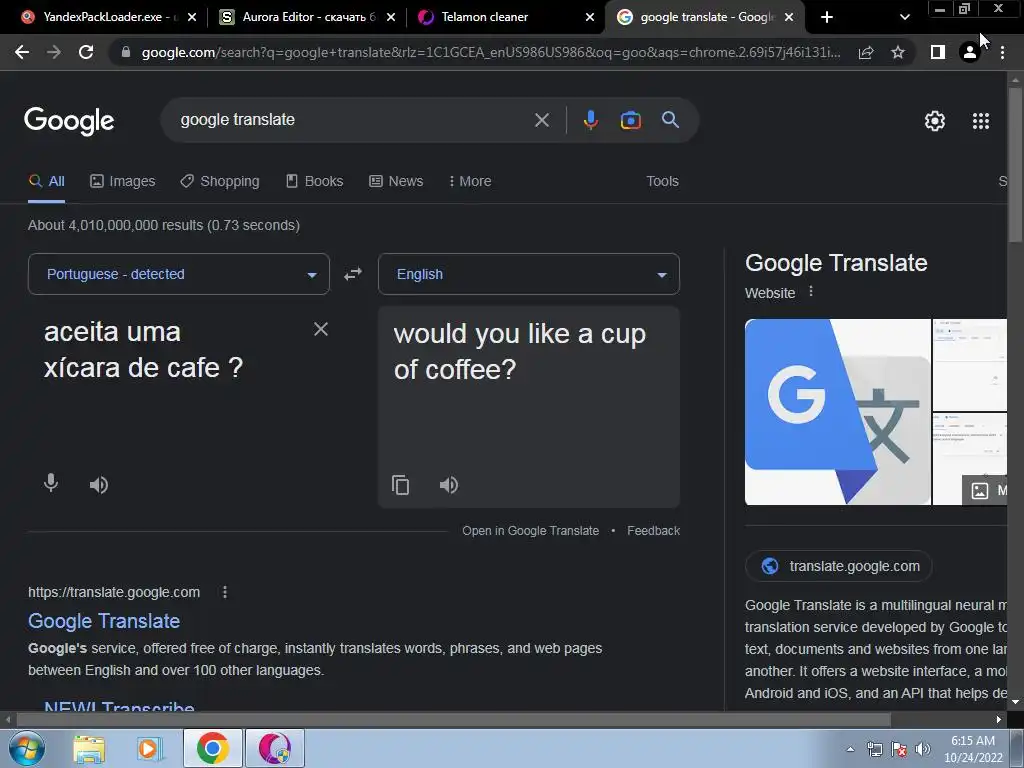
Task: Open options beside translate.google.com URL
Action: click(225, 592)
